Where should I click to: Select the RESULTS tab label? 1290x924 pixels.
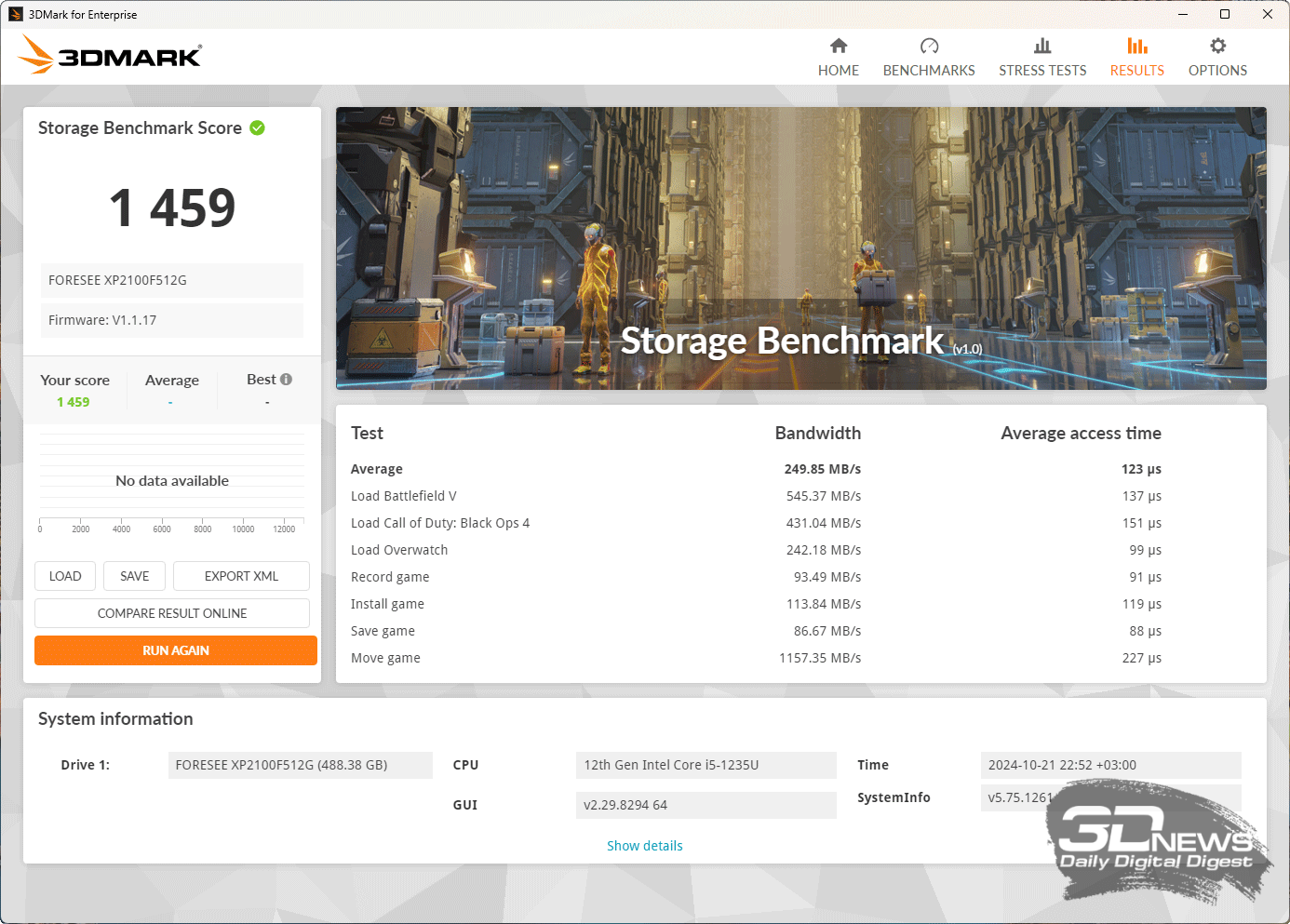[x=1136, y=71]
